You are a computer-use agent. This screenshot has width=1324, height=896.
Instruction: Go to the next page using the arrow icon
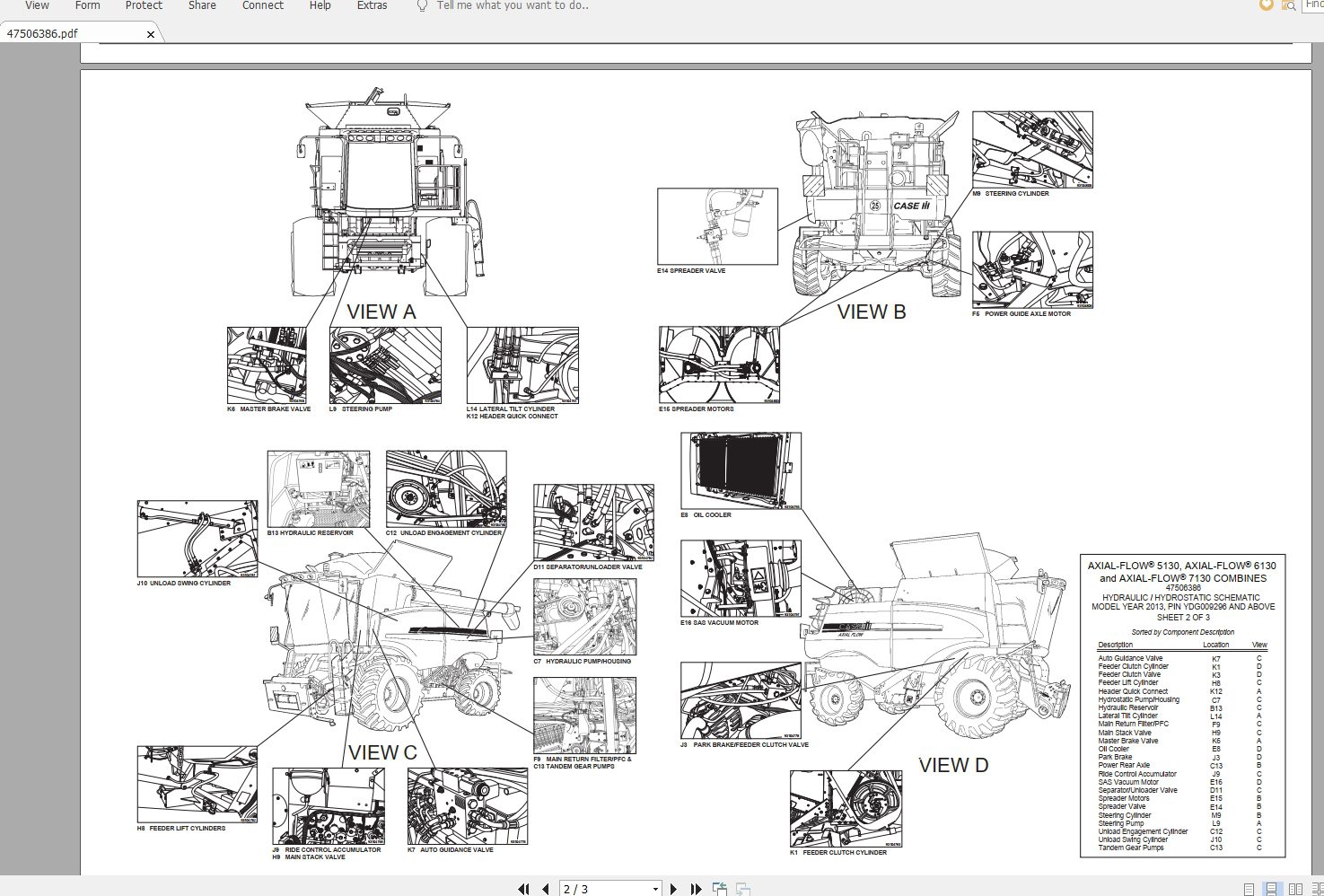coord(674,889)
